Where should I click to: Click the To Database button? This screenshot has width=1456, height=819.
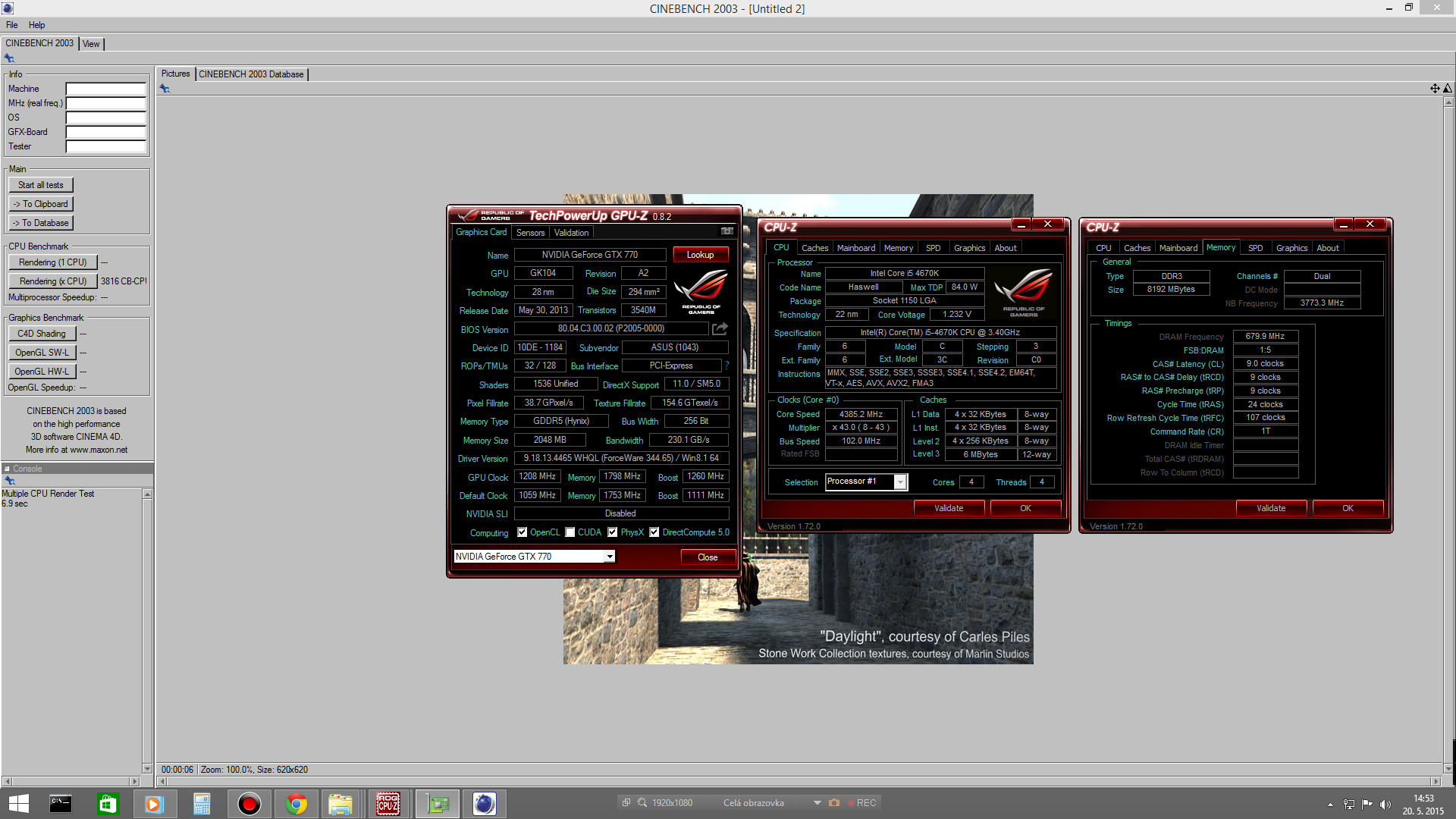(x=41, y=223)
